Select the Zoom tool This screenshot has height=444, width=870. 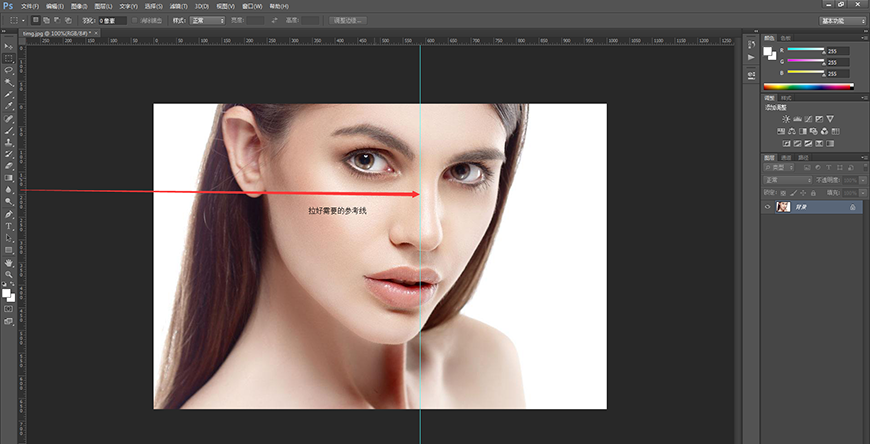tap(8, 273)
